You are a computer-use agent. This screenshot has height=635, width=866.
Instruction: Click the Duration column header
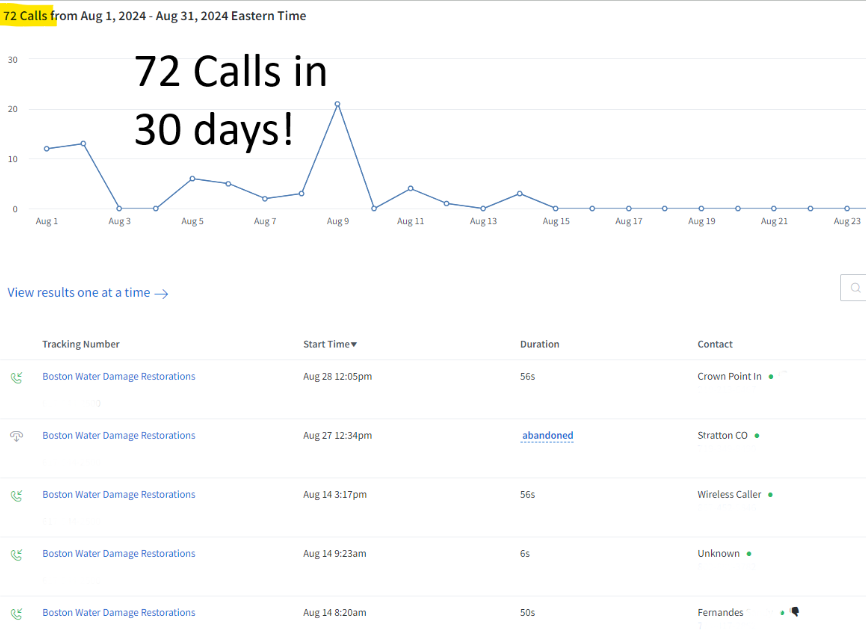[540, 344]
